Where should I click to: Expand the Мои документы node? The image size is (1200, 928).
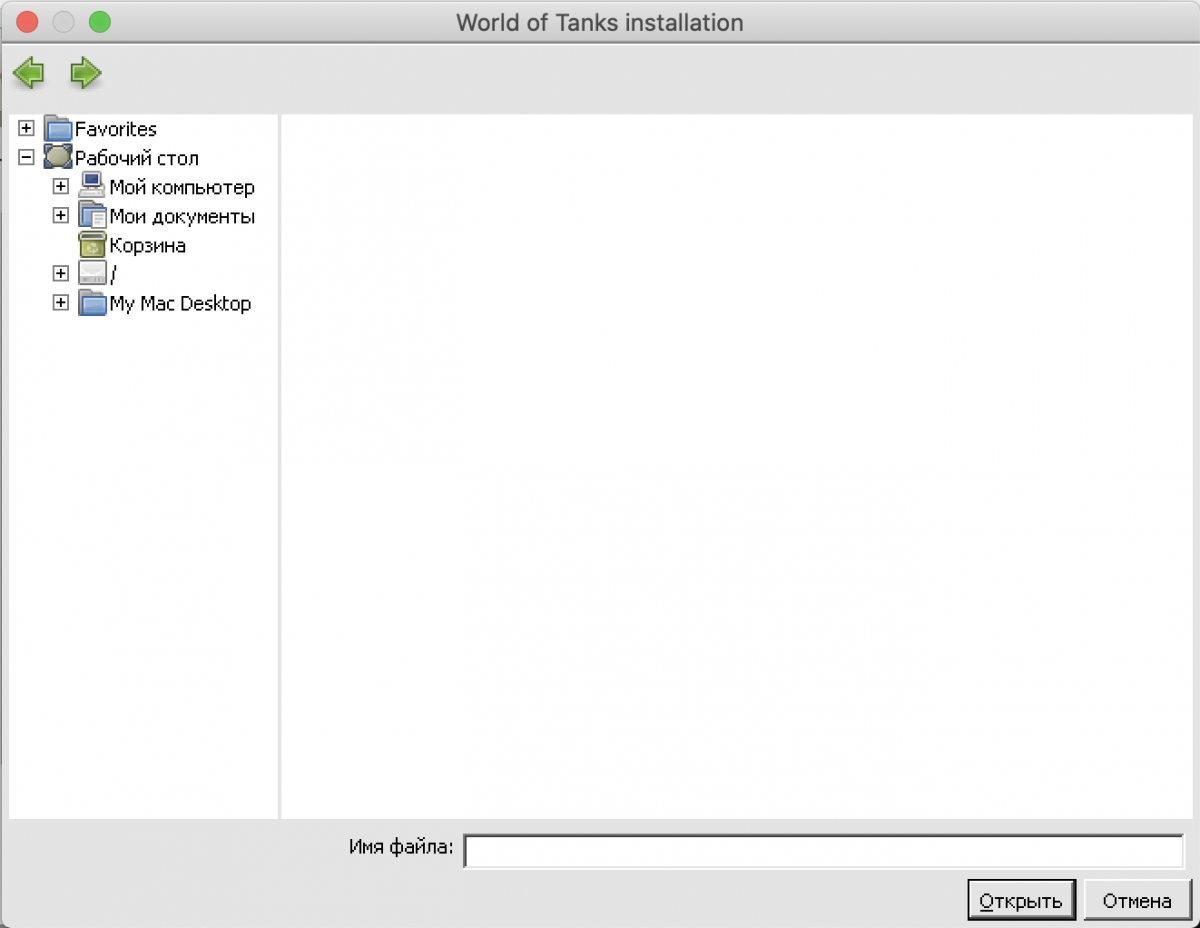point(61,216)
